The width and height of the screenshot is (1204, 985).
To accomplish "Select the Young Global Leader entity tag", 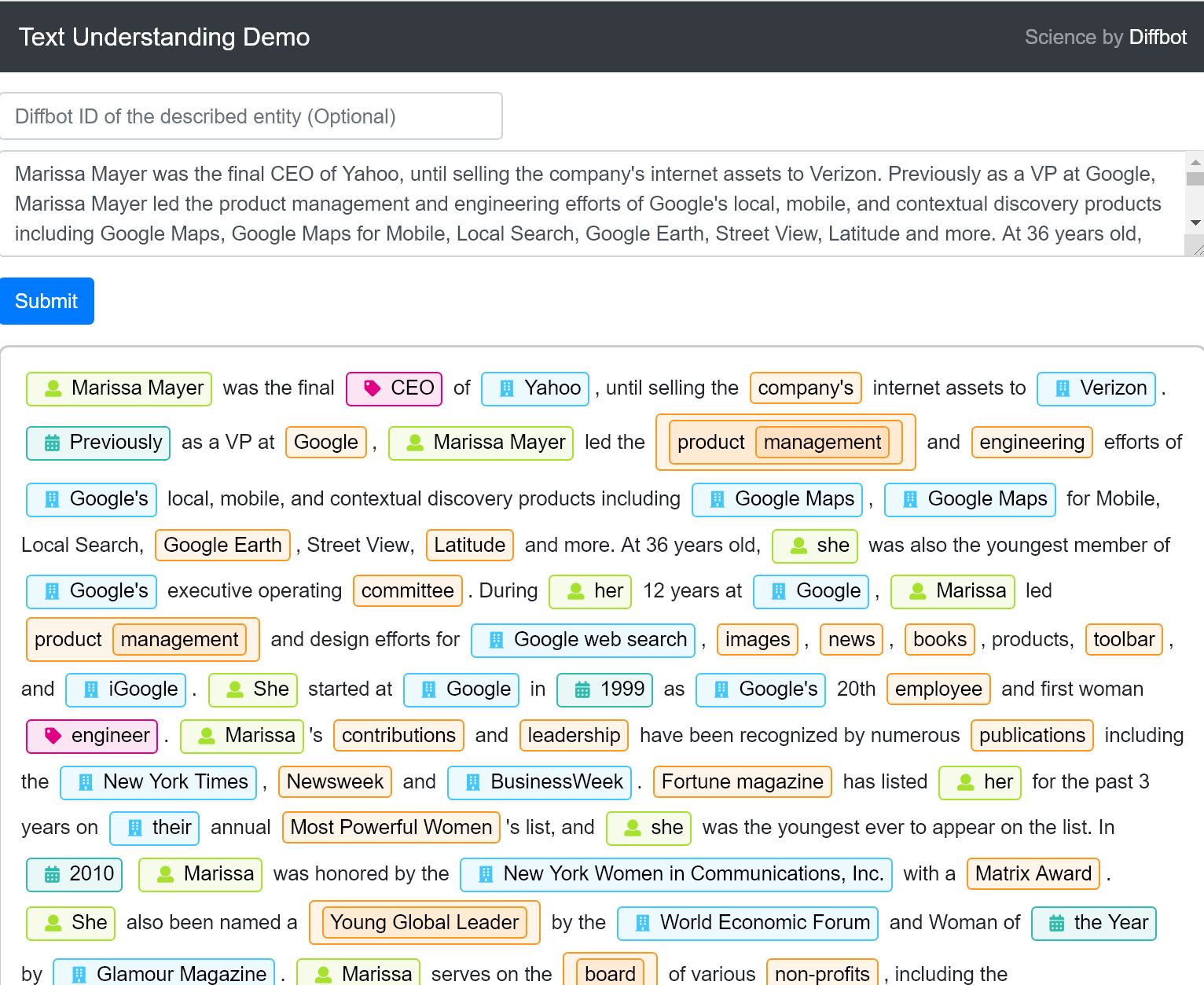I will 424,923.
